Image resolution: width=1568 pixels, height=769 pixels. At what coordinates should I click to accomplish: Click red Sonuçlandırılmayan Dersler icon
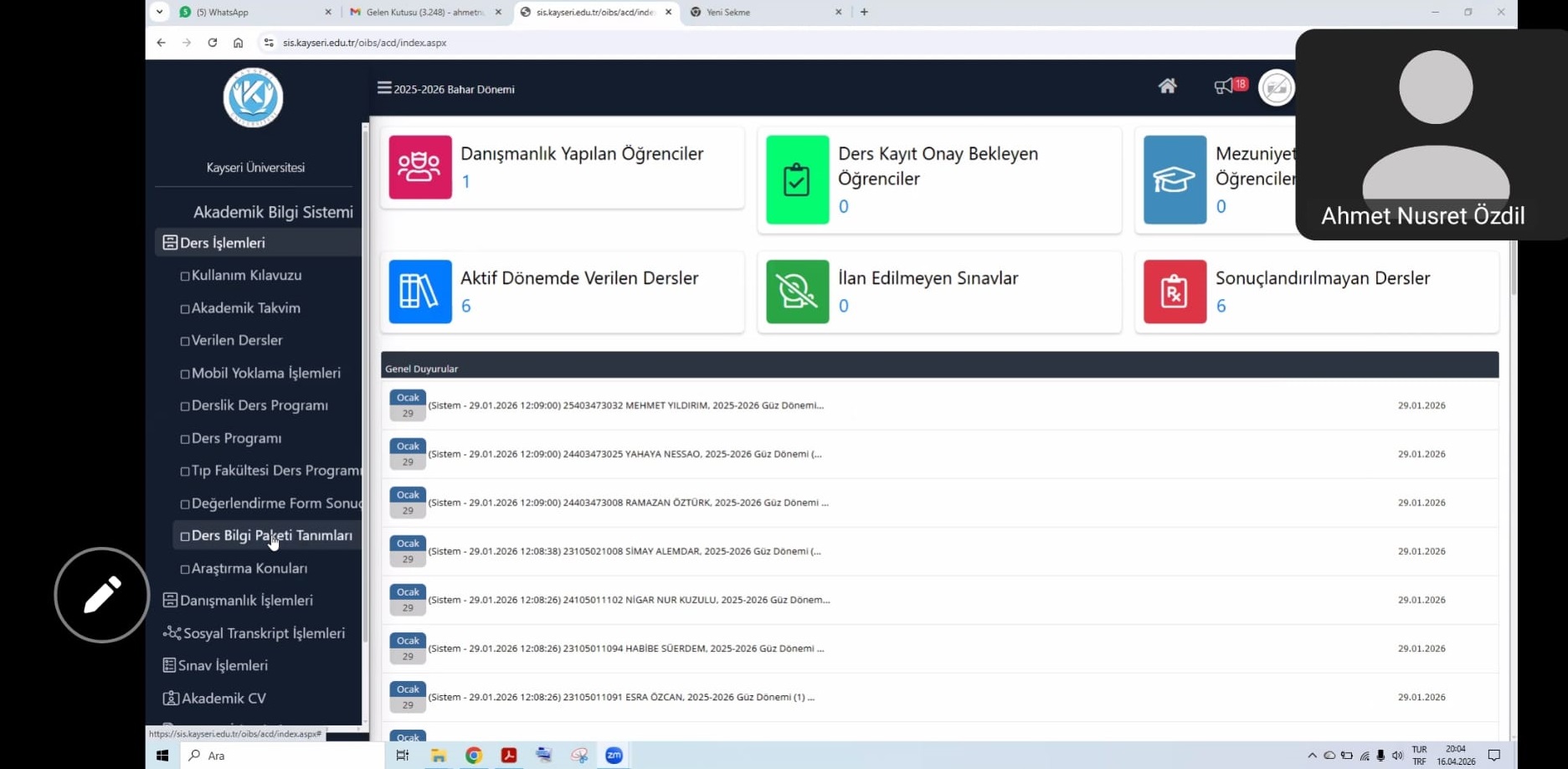pyautogui.click(x=1175, y=292)
